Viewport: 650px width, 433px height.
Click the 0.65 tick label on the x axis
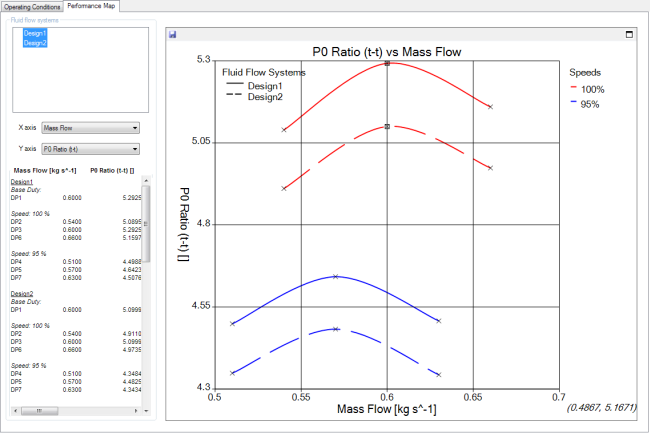(473, 397)
